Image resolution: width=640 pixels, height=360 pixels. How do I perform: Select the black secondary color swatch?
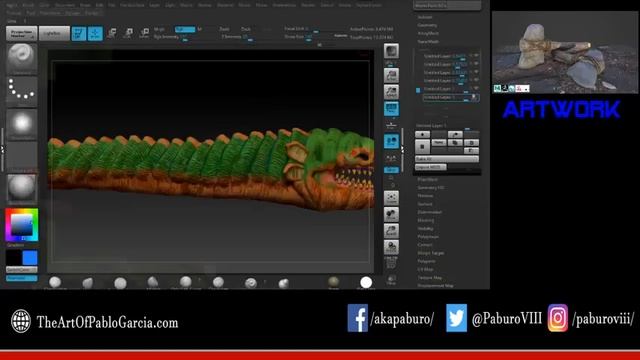14,258
